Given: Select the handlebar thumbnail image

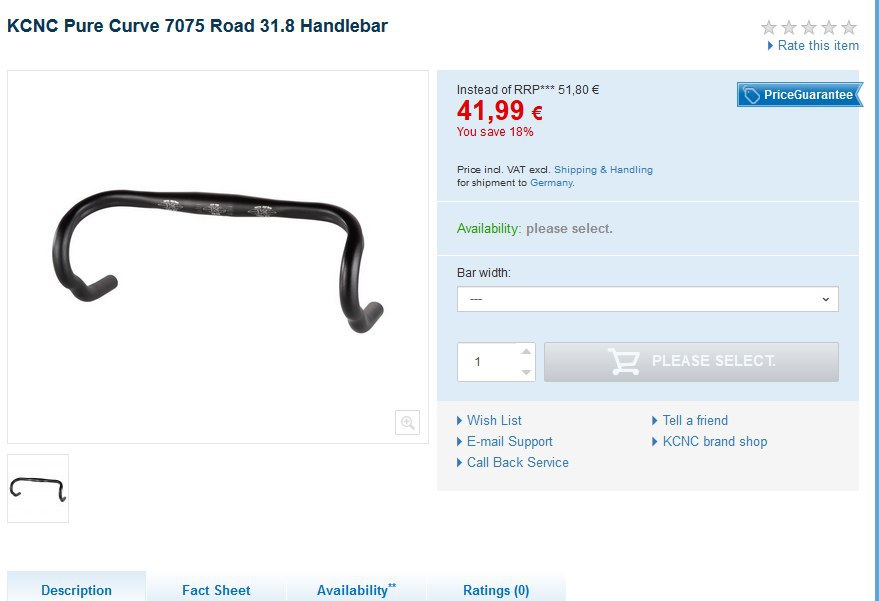Looking at the screenshot, I should point(38,488).
